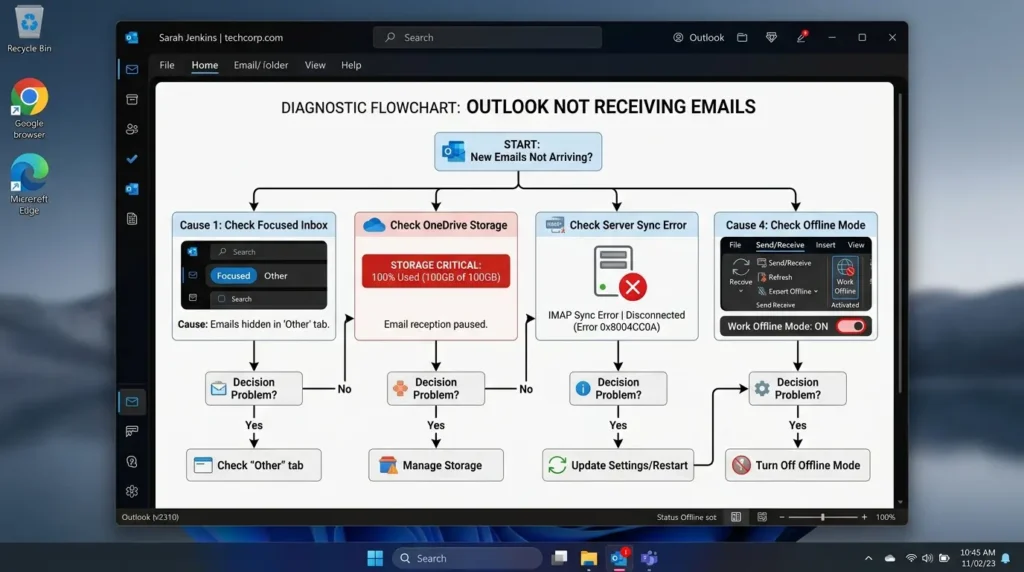
Task: Open the Help menu
Action: [351, 65]
